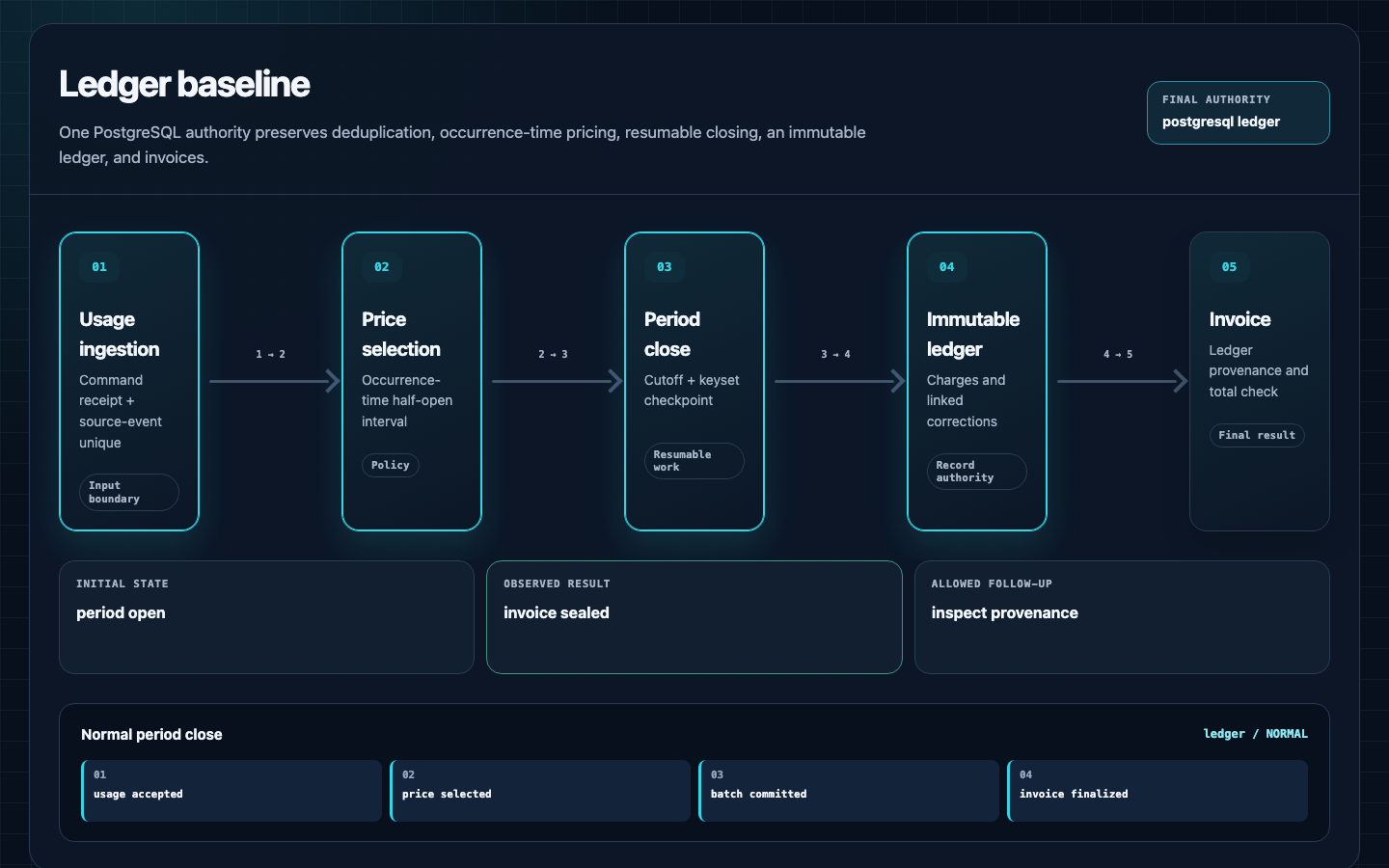Click the 03 step number badge
The height and width of the screenshot is (868, 1389).
(x=665, y=267)
